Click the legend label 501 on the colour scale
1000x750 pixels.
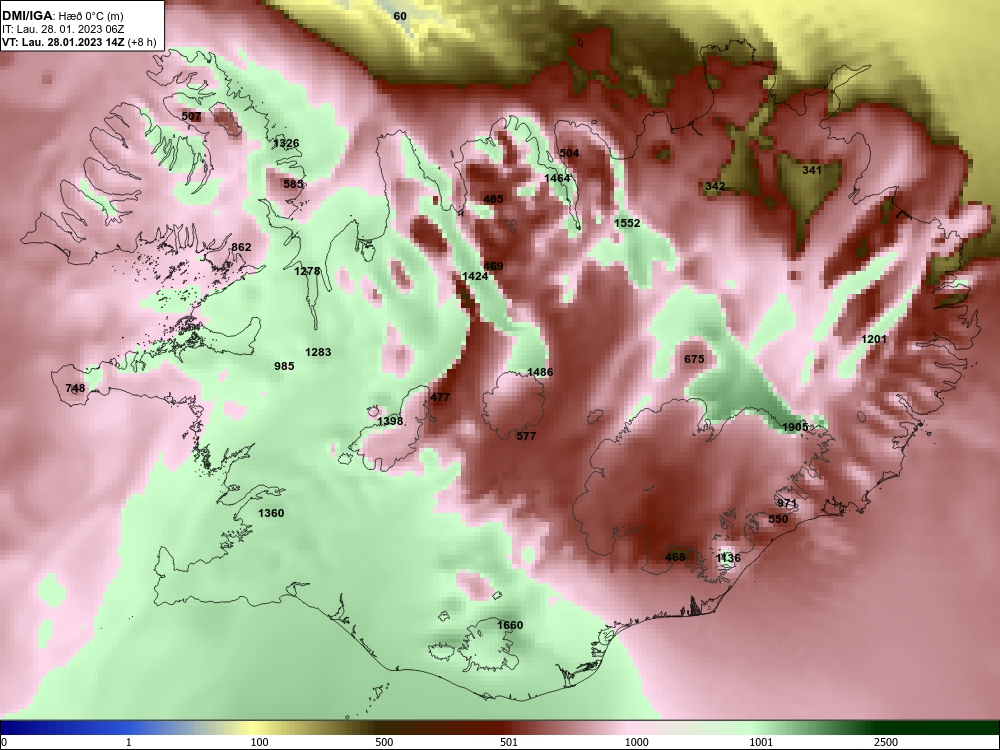(508, 742)
